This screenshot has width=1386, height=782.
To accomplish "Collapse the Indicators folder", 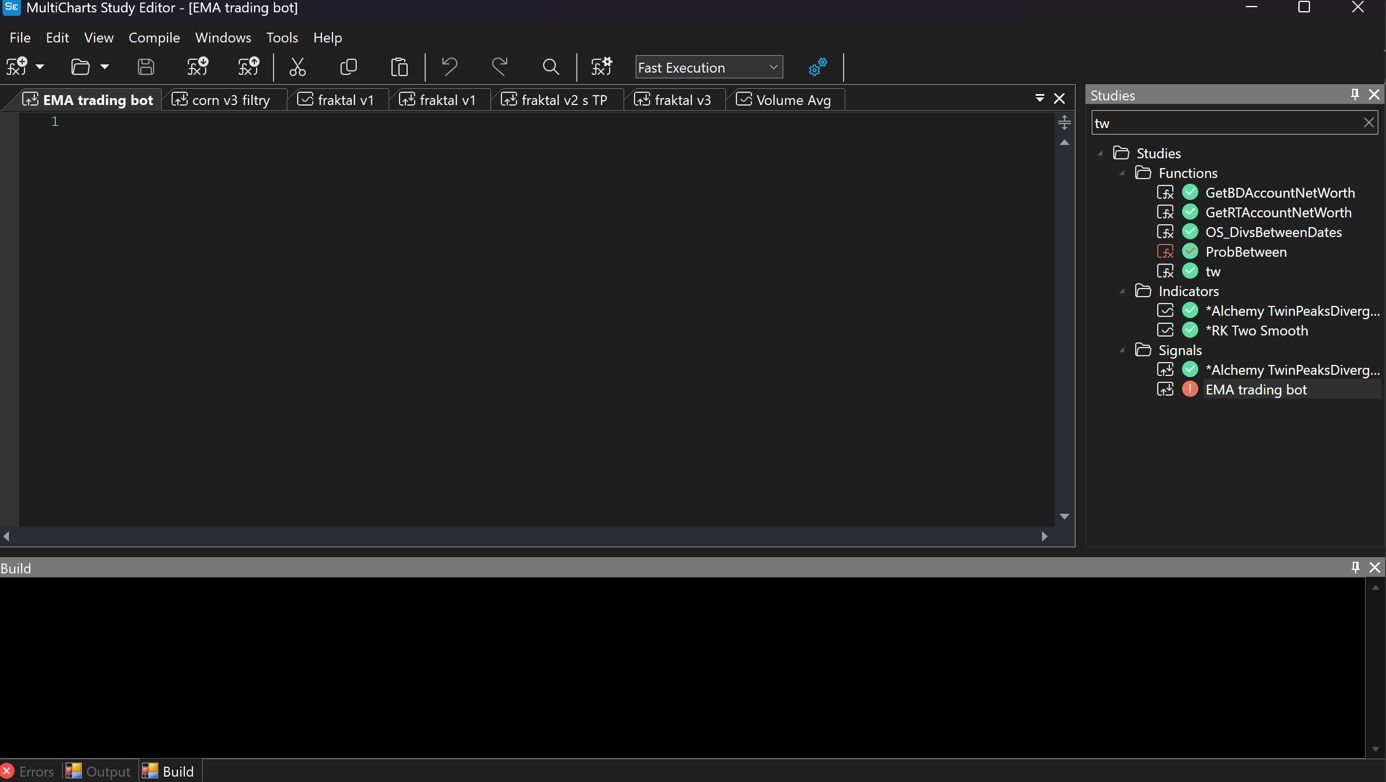I will click(x=1123, y=291).
